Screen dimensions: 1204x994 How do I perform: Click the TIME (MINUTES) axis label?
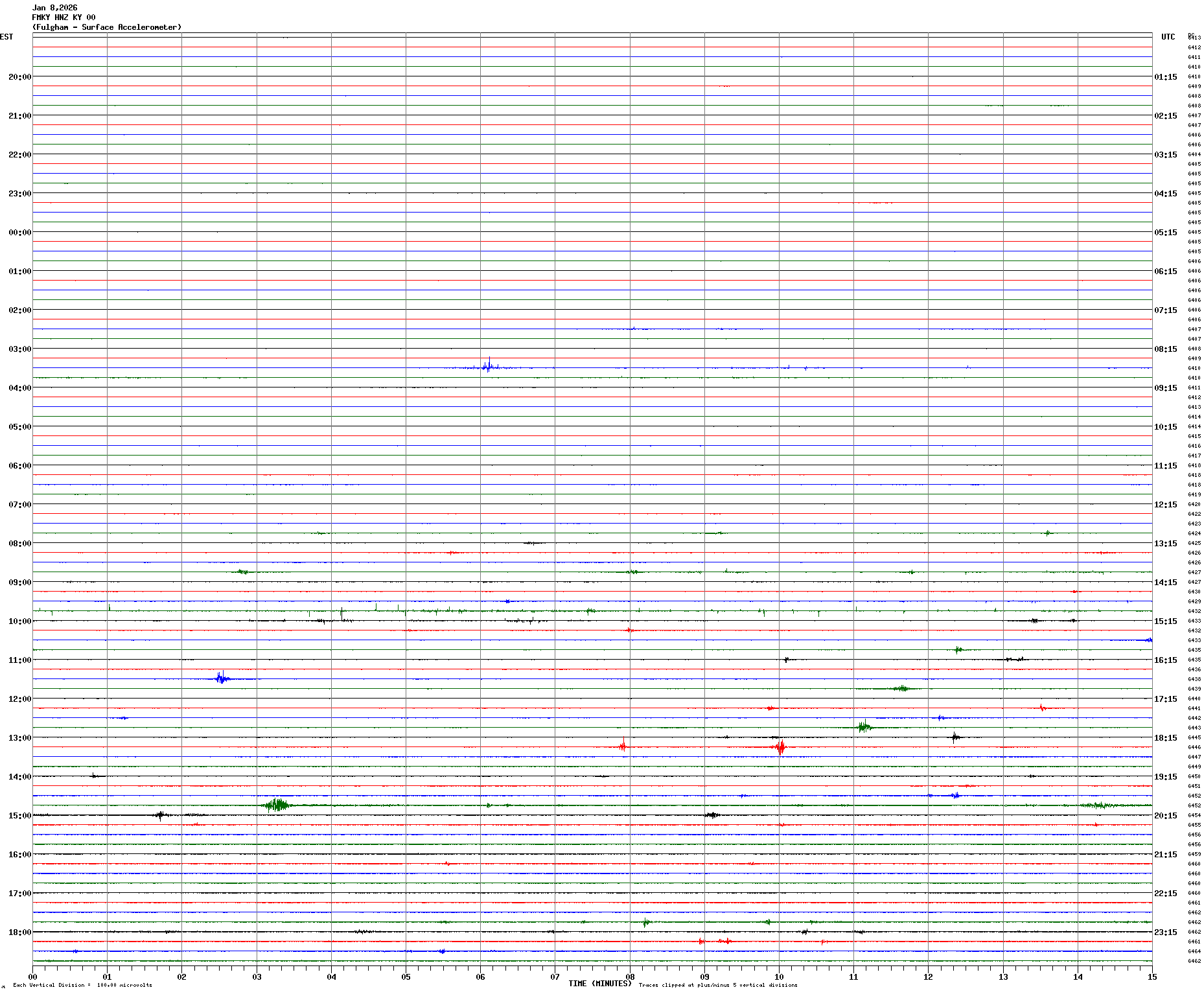coord(599,984)
